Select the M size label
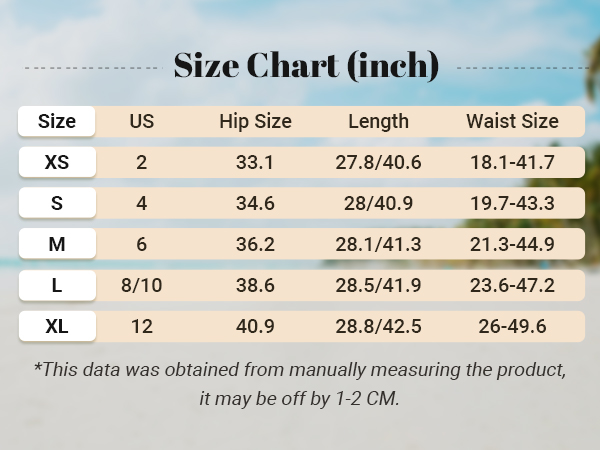Viewport: 600px width, 450px height. (x=57, y=244)
